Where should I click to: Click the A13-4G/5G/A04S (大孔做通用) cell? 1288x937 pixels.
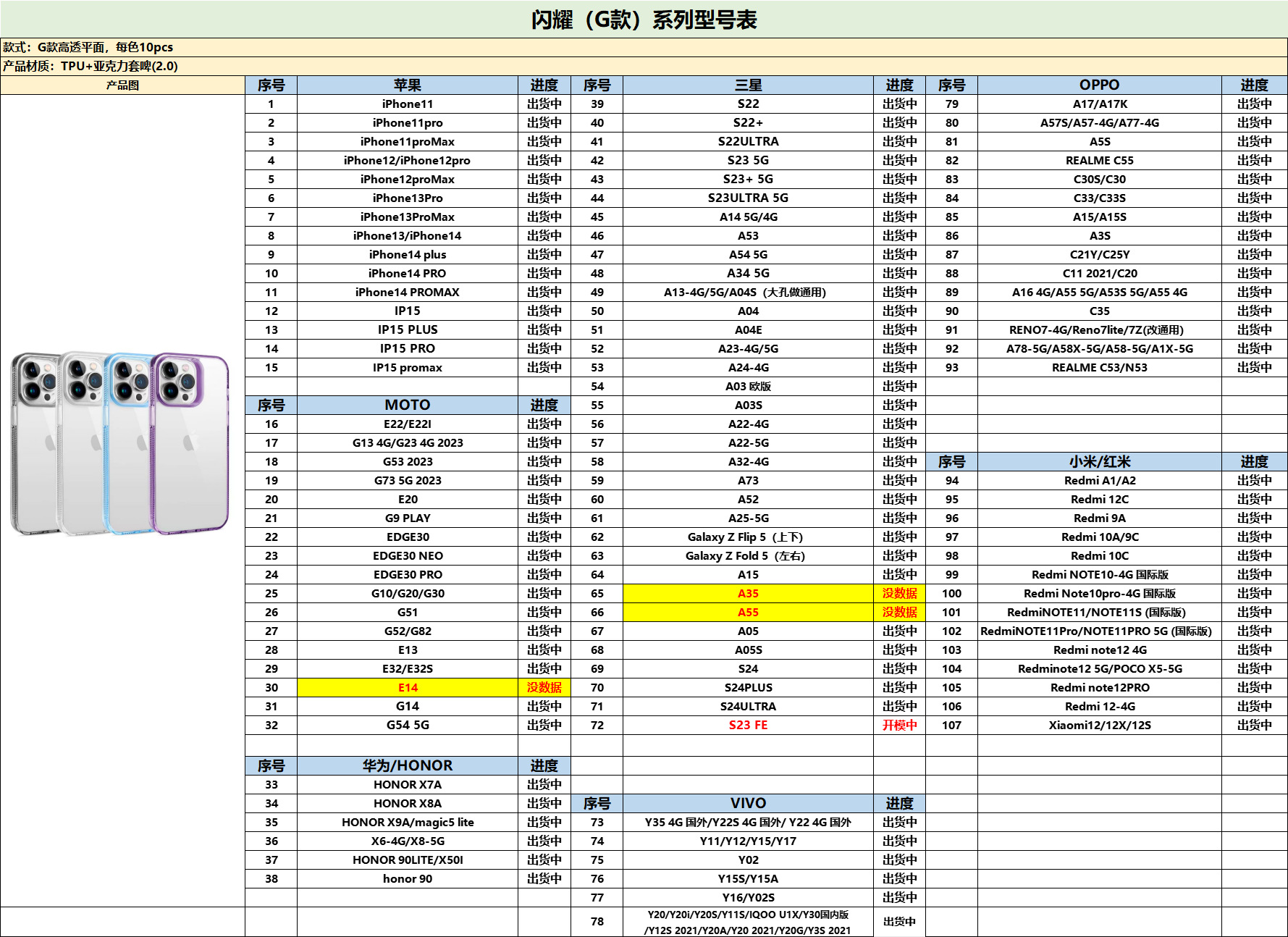[748, 293]
